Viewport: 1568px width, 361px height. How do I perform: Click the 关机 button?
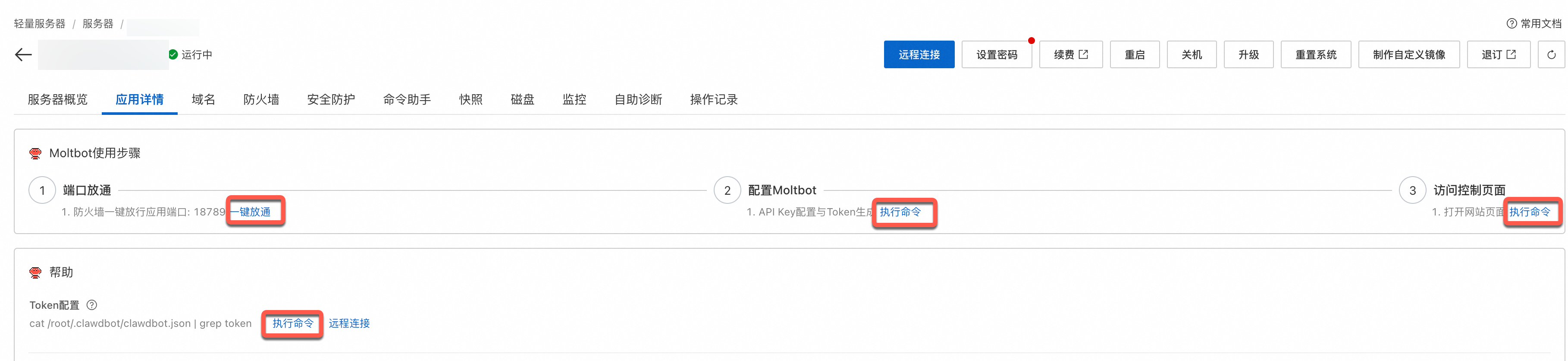coord(1191,55)
